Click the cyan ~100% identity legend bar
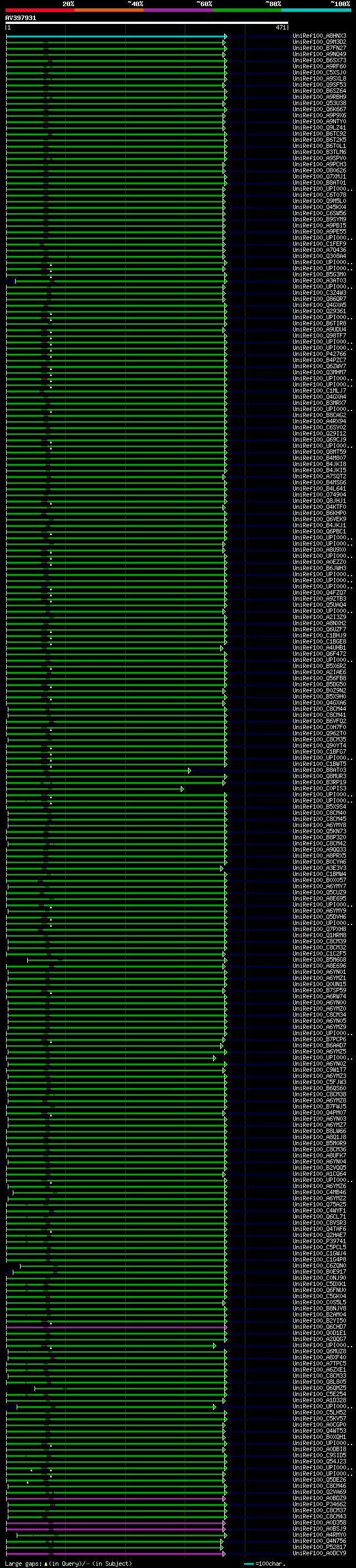The height and width of the screenshot is (1568, 356). (317, 10)
